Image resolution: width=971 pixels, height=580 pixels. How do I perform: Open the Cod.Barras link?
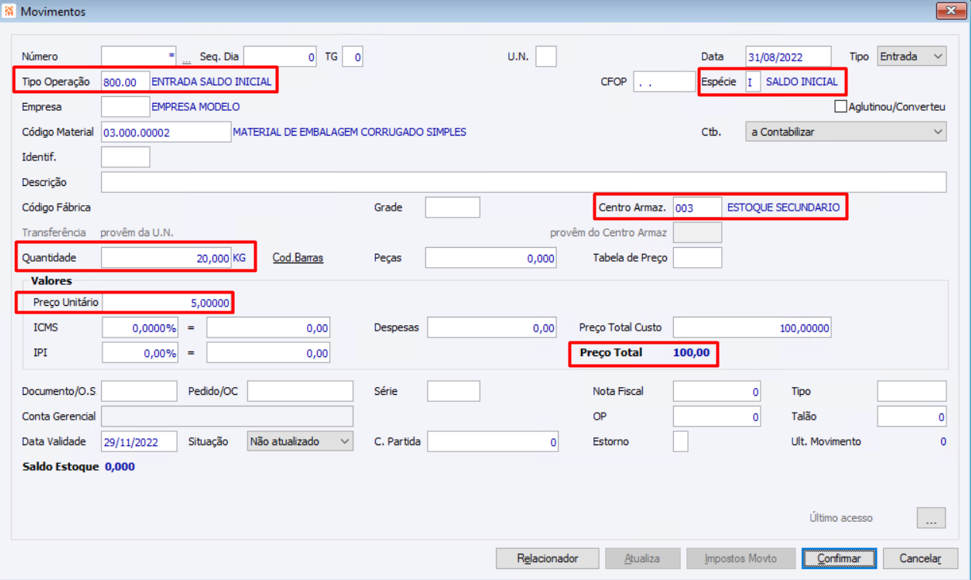coord(298,258)
